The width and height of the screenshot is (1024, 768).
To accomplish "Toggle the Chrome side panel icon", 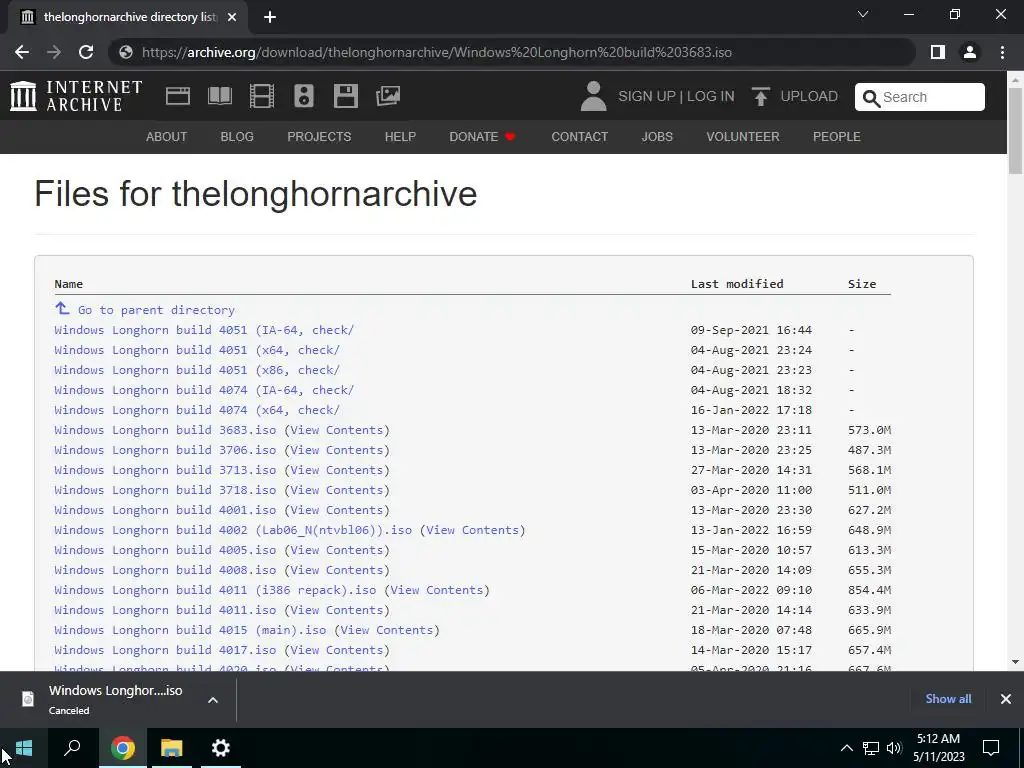I will click(938, 52).
